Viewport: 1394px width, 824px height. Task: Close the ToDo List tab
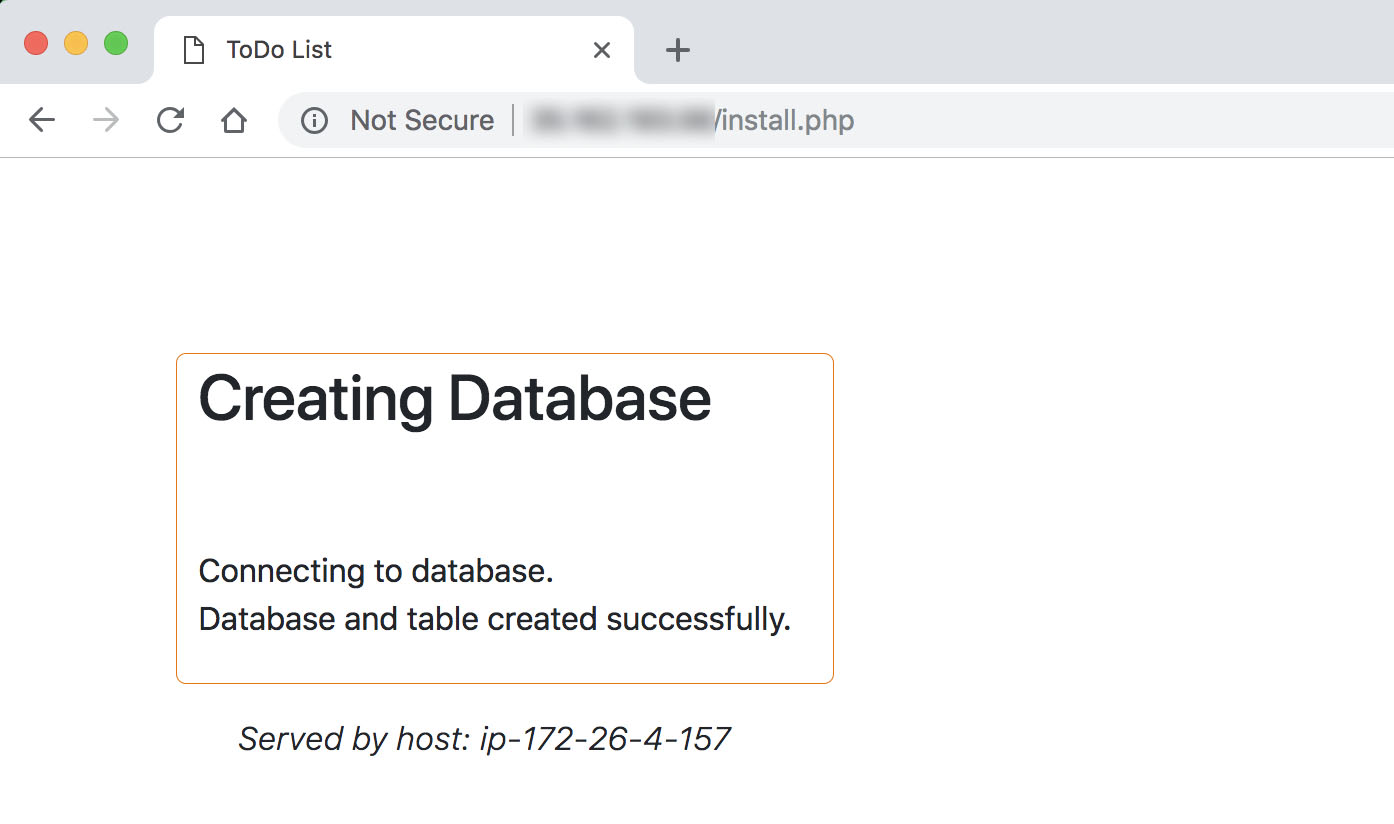602,50
